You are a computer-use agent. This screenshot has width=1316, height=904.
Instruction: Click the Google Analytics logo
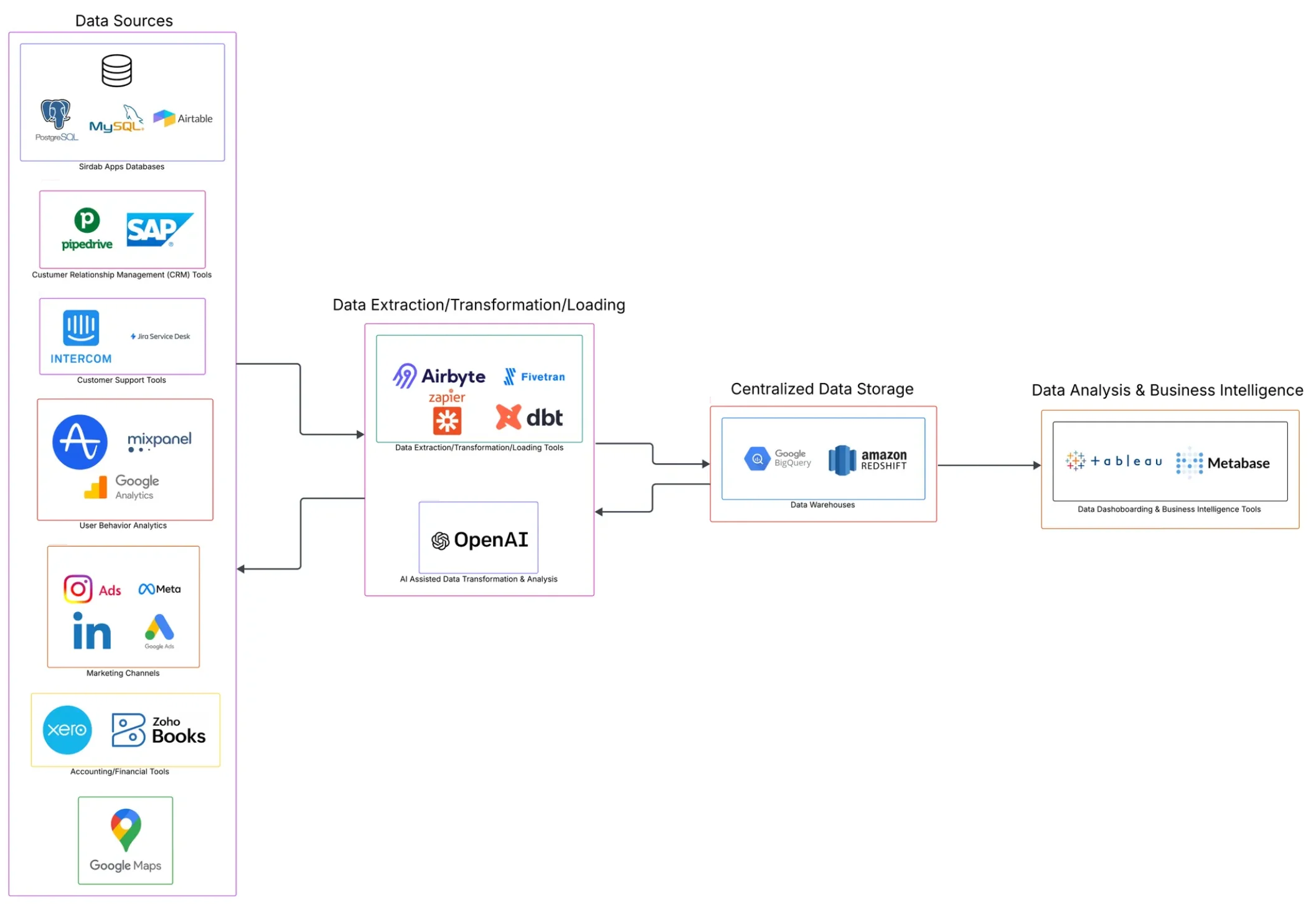pos(121,487)
